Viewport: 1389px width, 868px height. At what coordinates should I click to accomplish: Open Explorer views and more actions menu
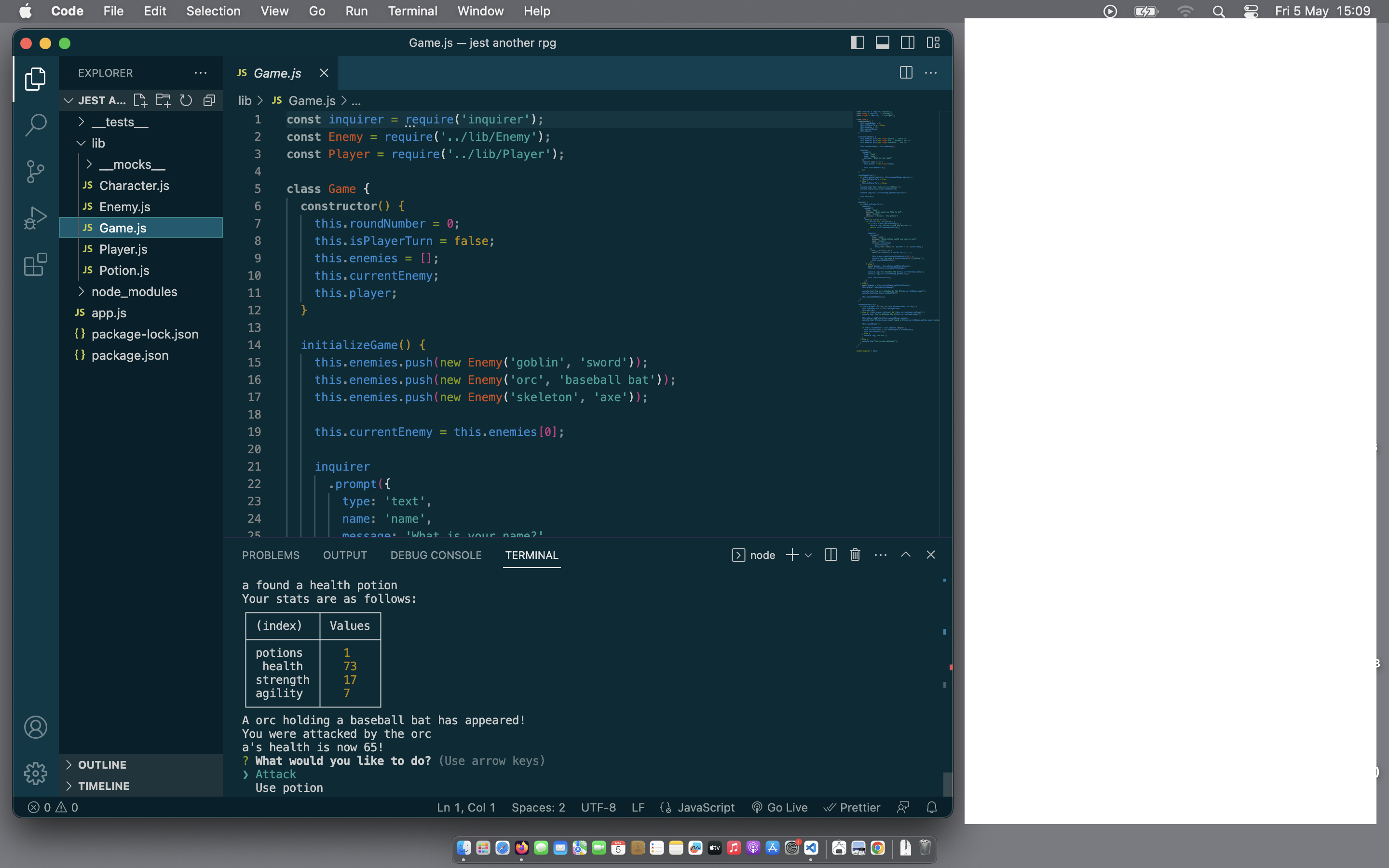(x=200, y=73)
